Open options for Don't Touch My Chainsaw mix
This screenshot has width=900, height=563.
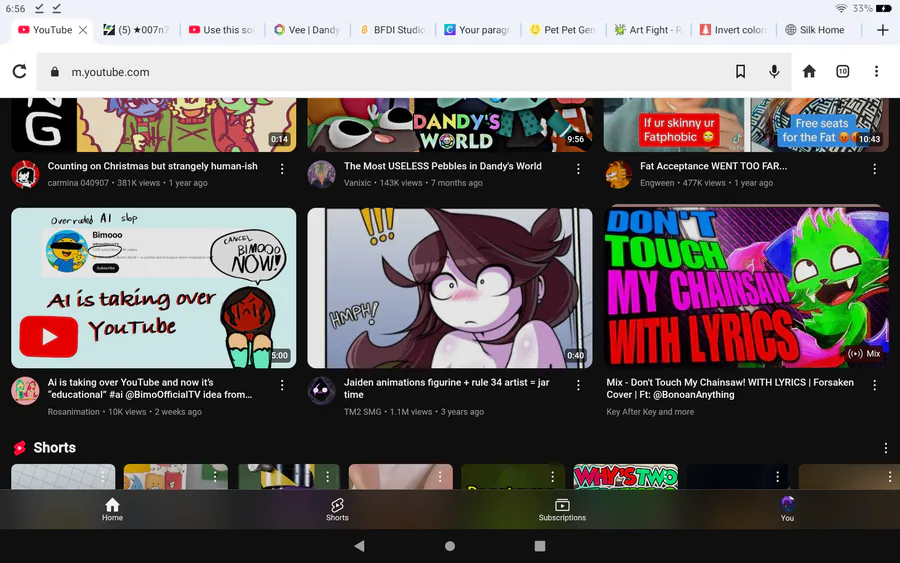click(x=874, y=386)
